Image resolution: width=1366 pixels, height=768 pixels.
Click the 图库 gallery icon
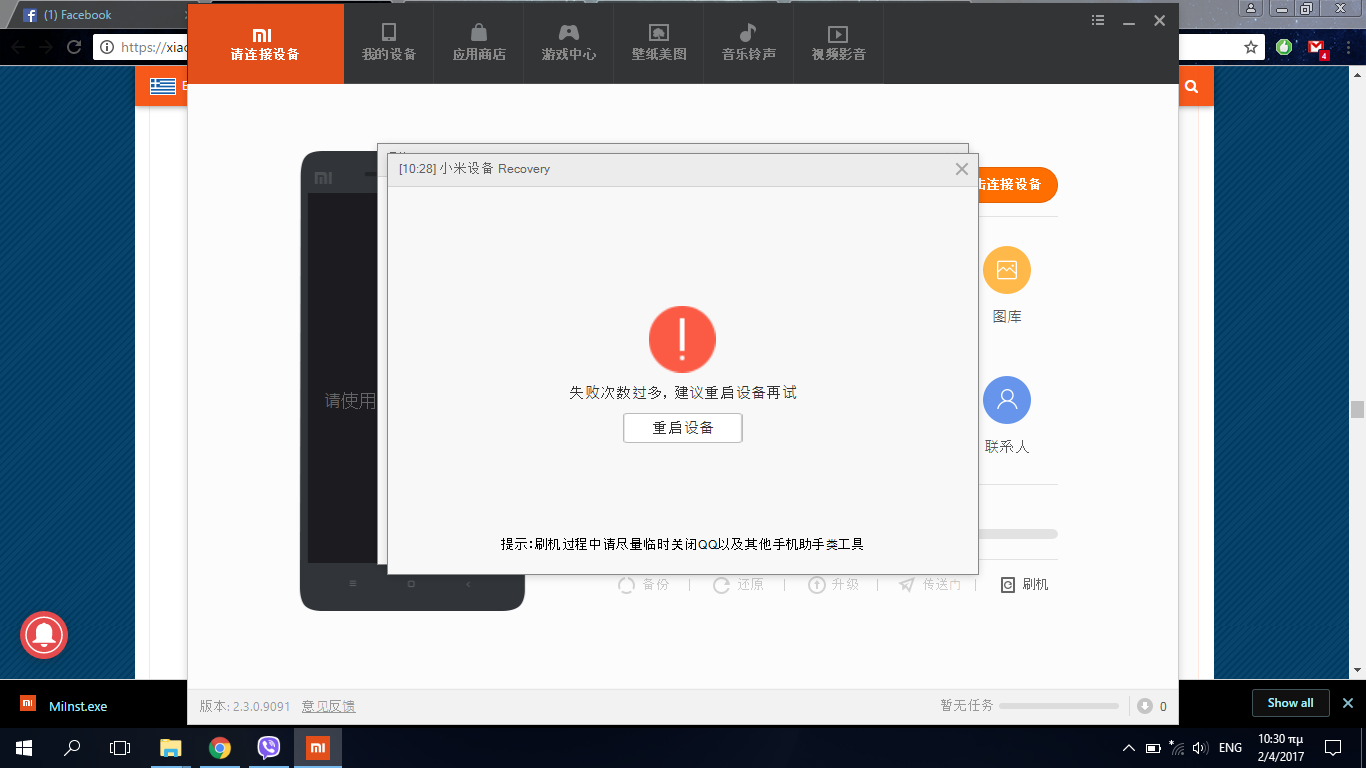pos(1006,270)
